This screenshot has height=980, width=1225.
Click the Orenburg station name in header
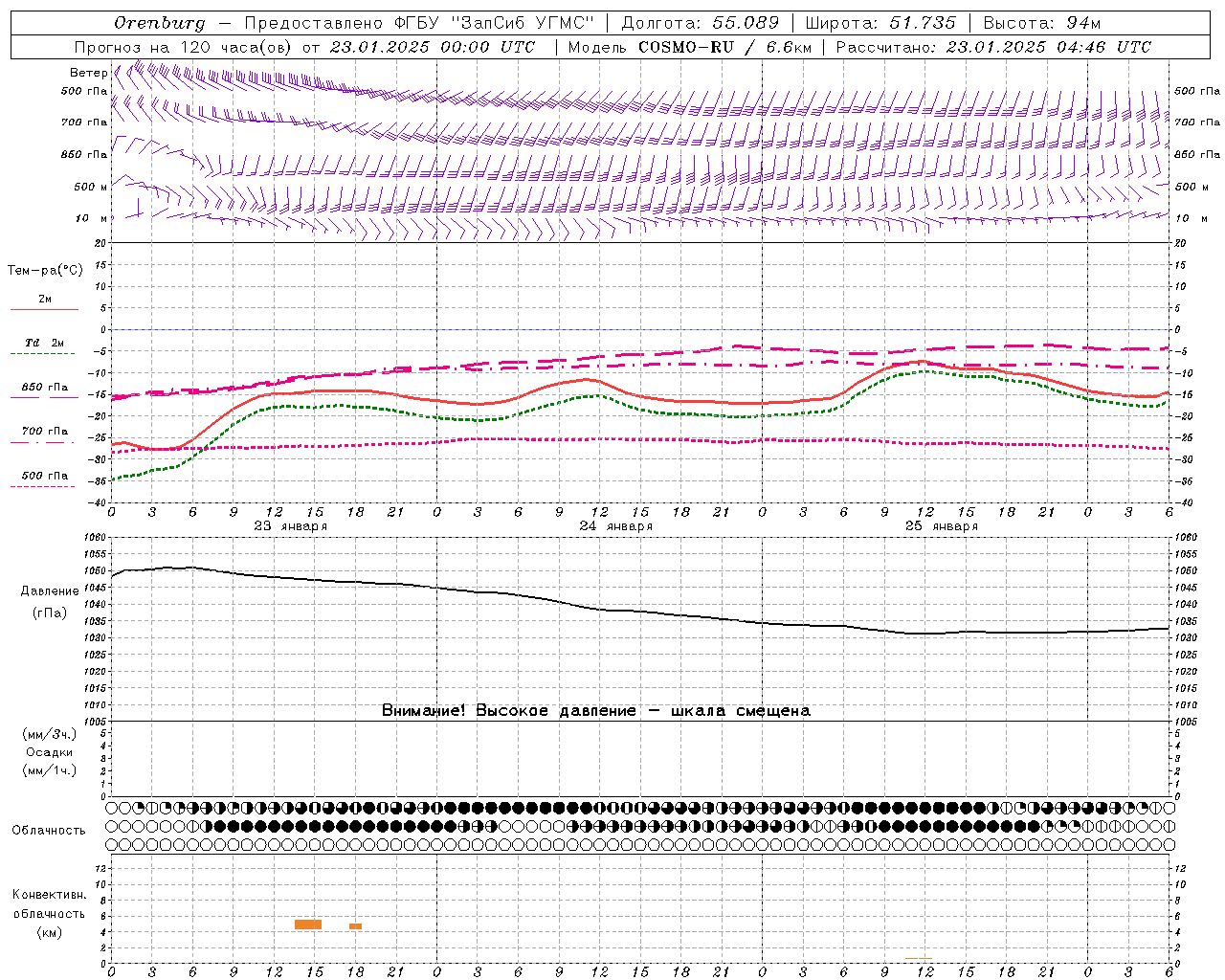160,23
